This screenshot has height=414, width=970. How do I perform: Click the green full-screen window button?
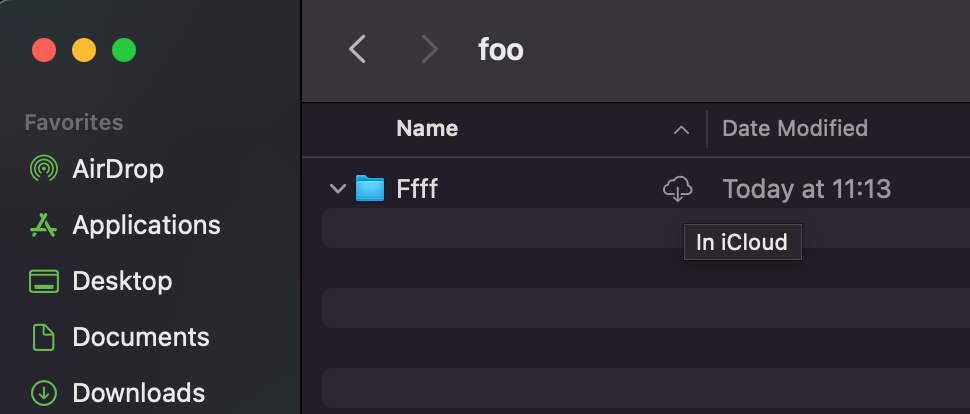click(123, 50)
